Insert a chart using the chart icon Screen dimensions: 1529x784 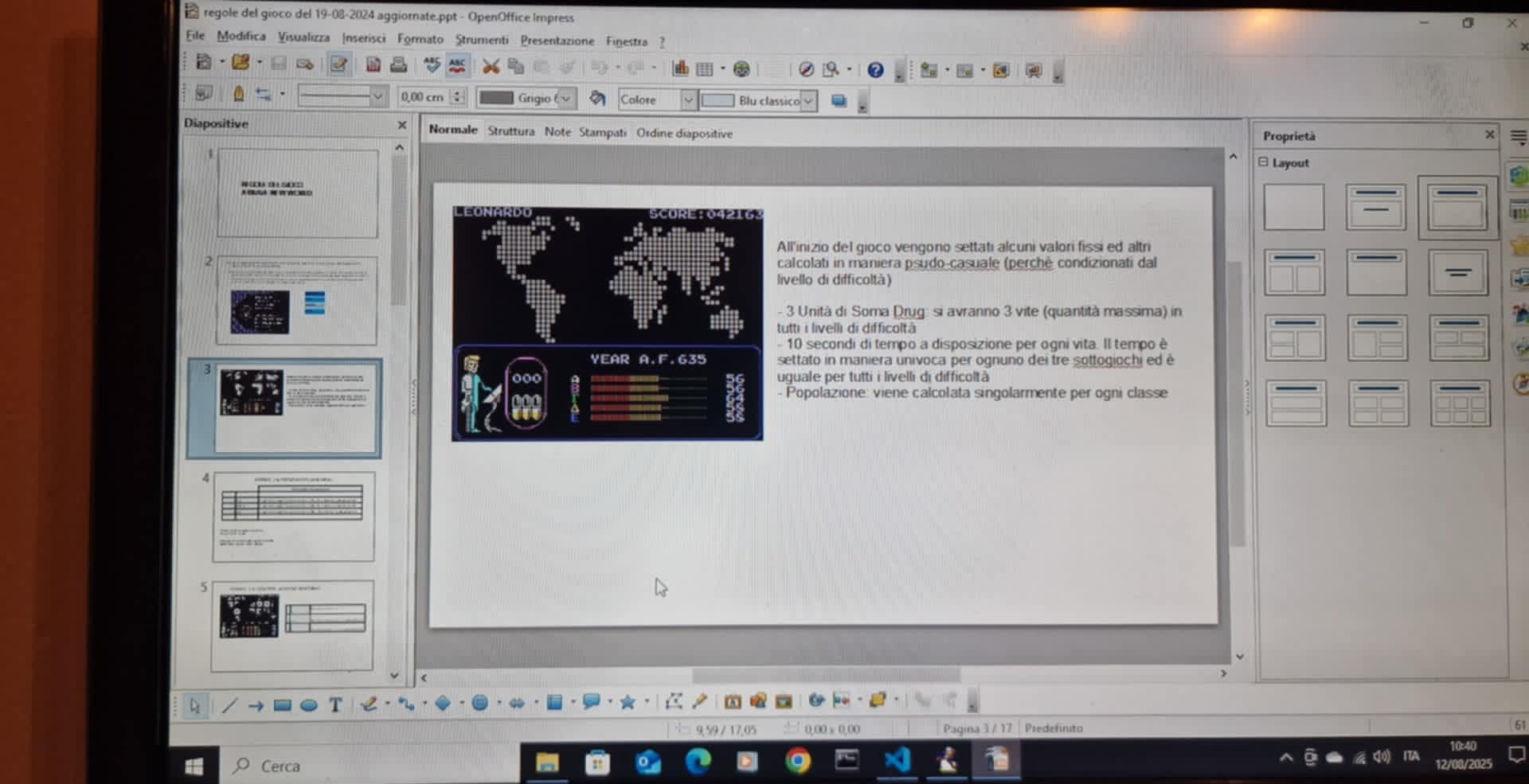click(x=680, y=68)
